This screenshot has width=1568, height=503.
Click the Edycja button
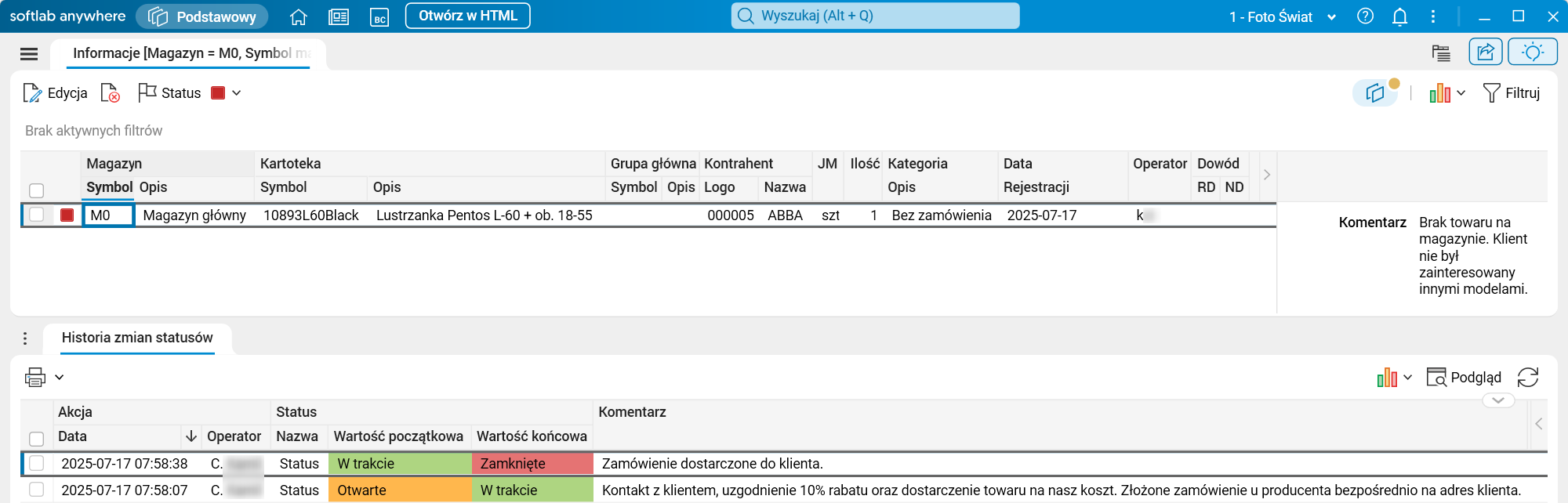pyautogui.click(x=55, y=92)
